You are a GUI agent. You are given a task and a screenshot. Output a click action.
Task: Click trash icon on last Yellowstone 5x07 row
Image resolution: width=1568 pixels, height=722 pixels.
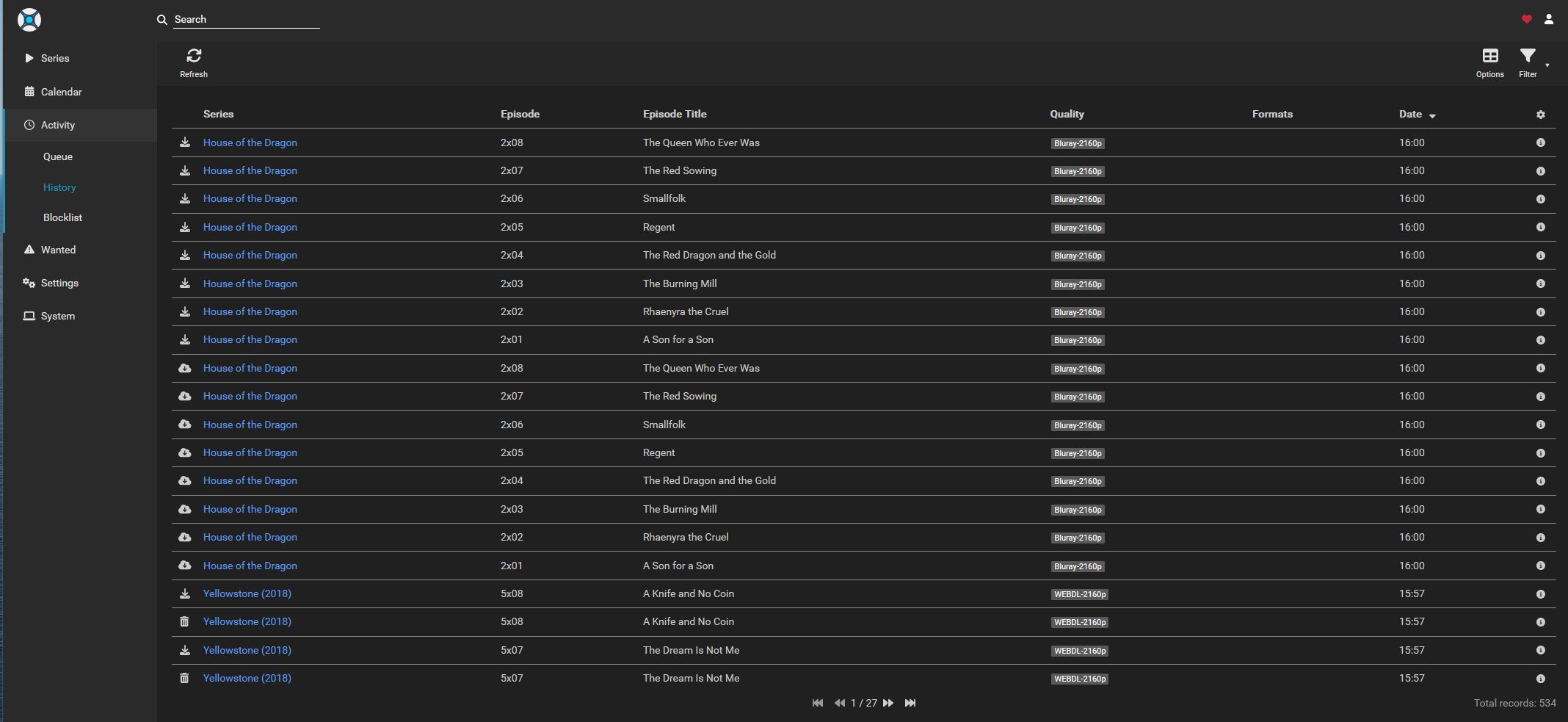click(x=184, y=678)
